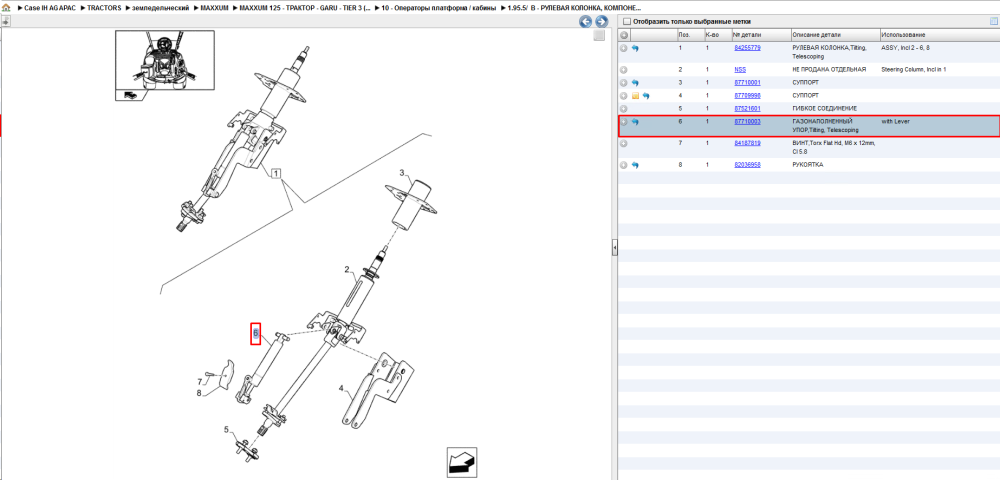Open part number link 84255779
The height and width of the screenshot is (480, 1000).
pos(747,48)
